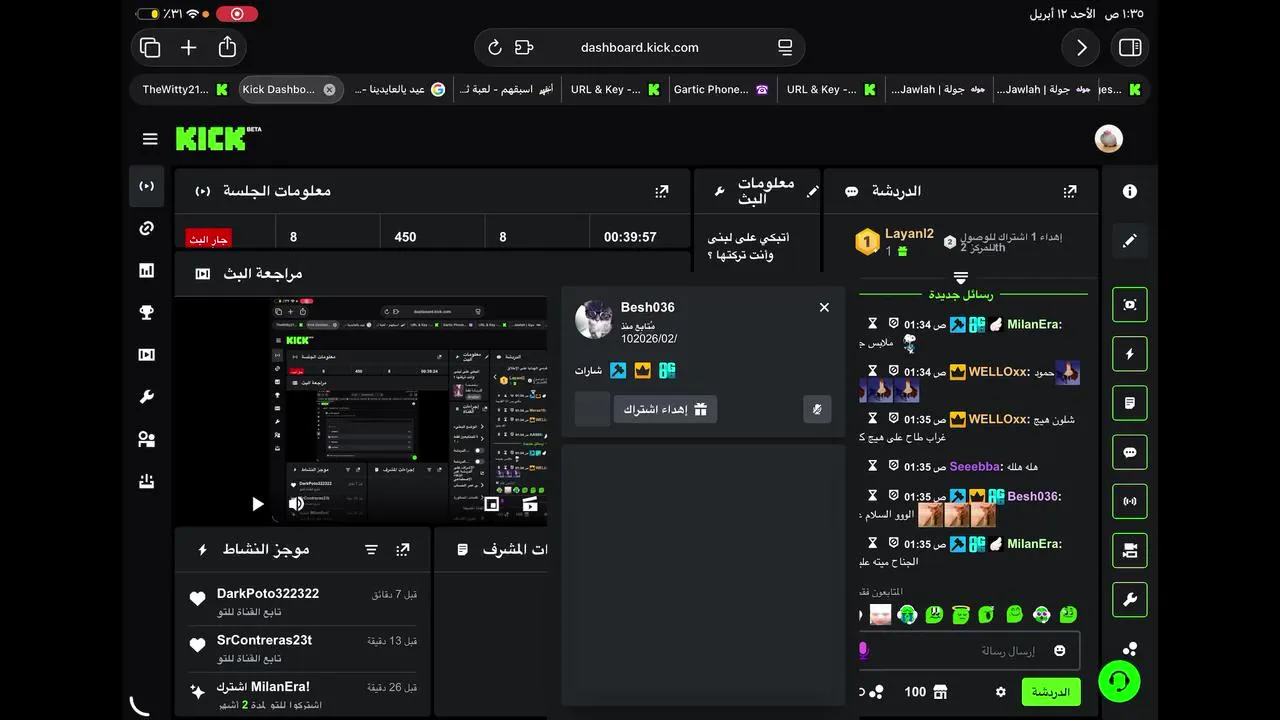Image resolution: width=1280 pixels, height=720 pixels.
Task: Open picture-in-picture for stream preview
Action: (491, 504)
